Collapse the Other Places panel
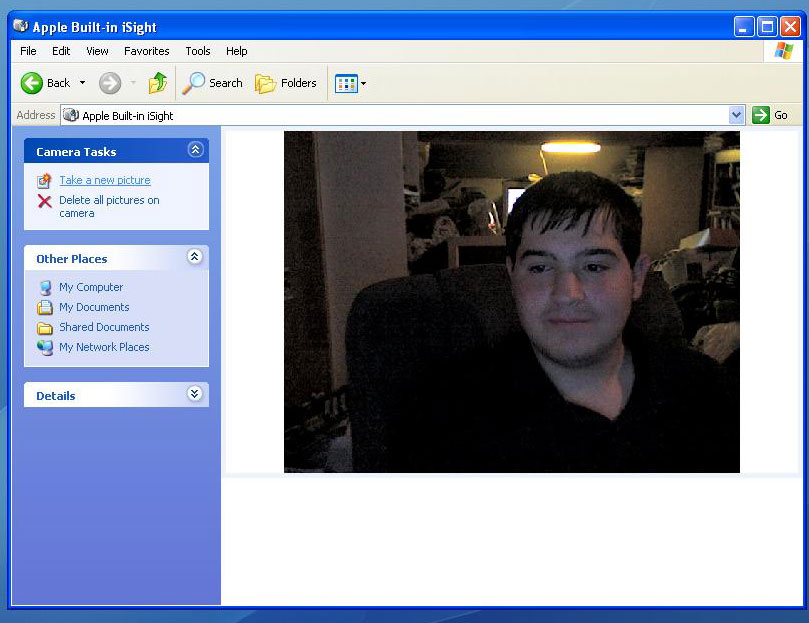This screenshot has width=809, height=623. [195, 257]
